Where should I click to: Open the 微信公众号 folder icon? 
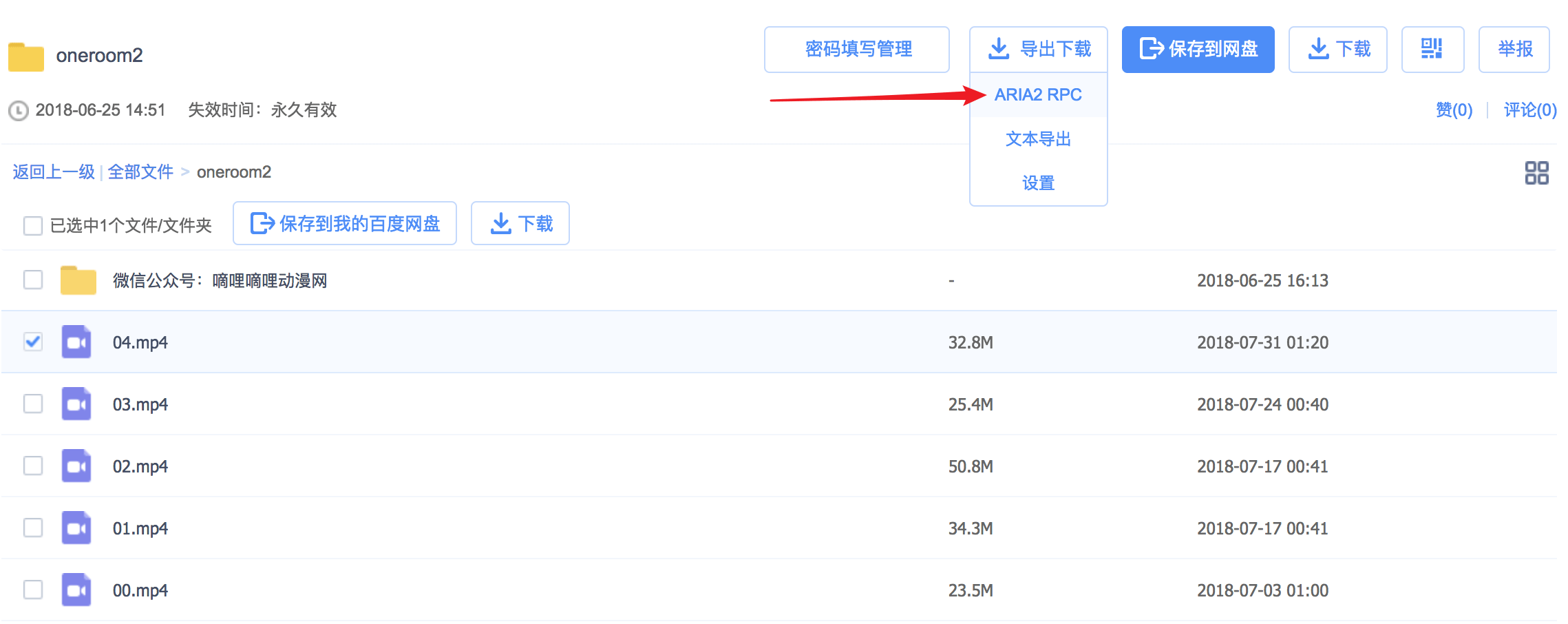click(x=78, y=280)
